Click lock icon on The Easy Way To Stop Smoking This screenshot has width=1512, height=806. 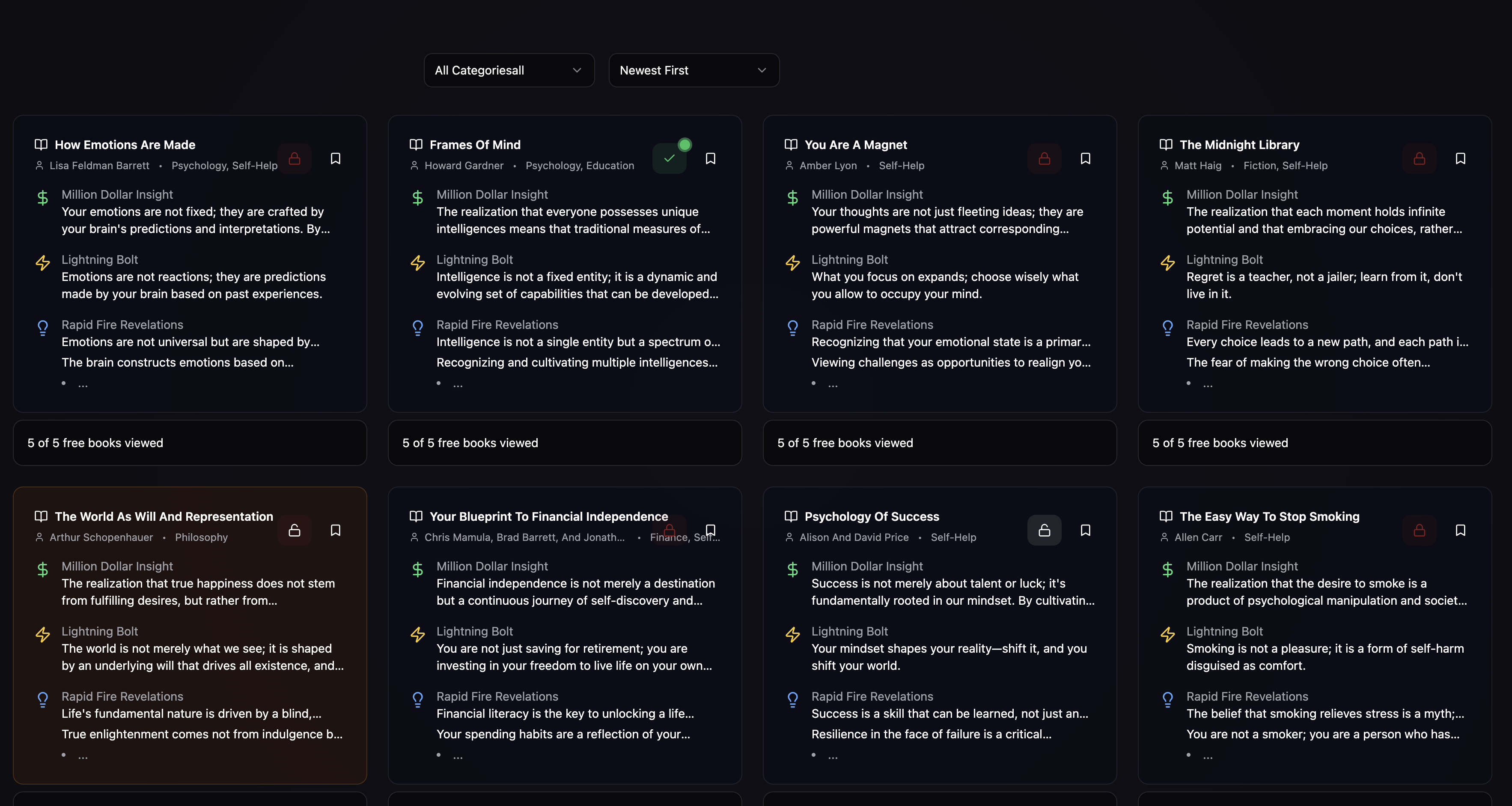(x=1419, y=530)
